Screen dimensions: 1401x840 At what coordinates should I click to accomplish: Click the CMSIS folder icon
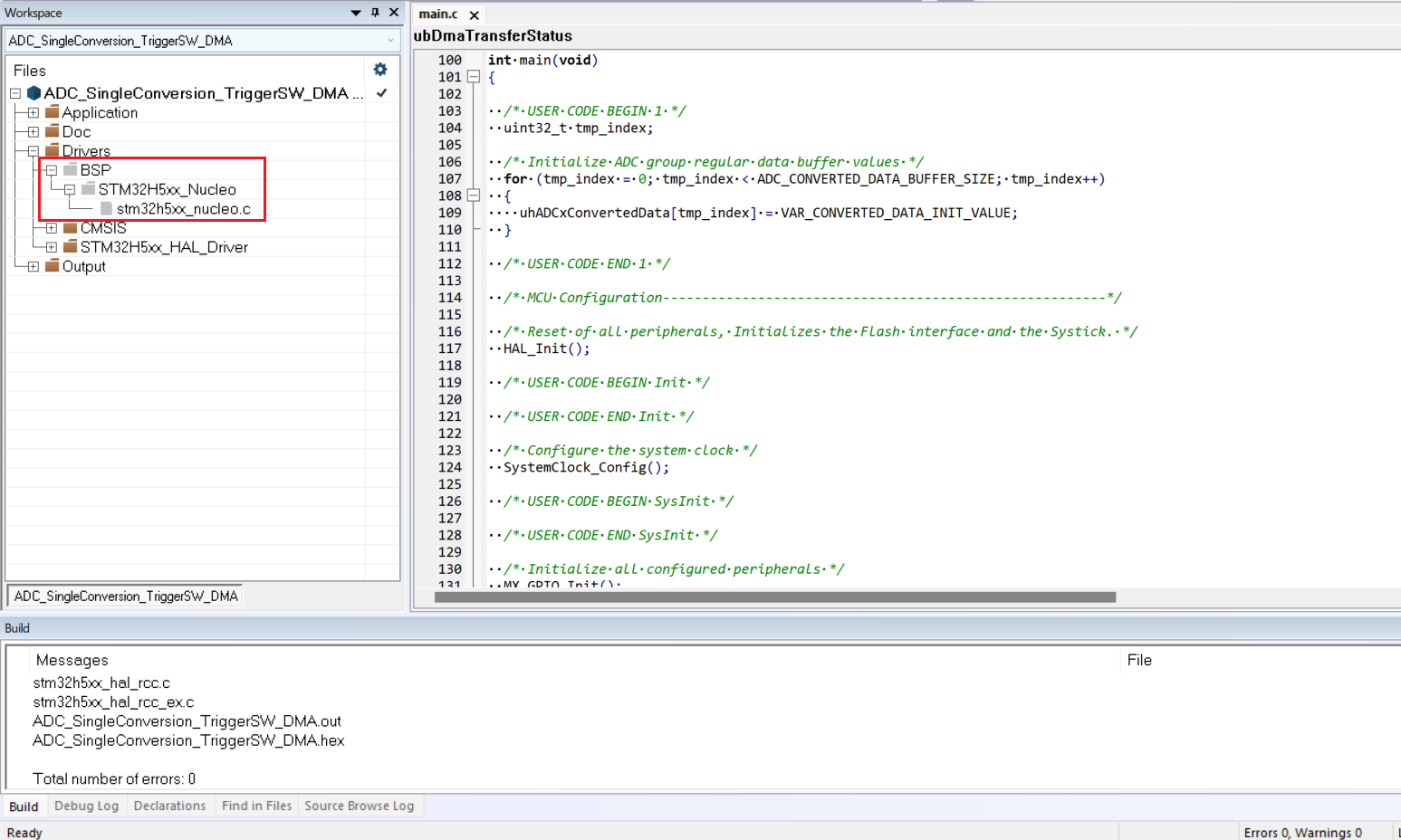pyautogui.click(x=71, y=228)
